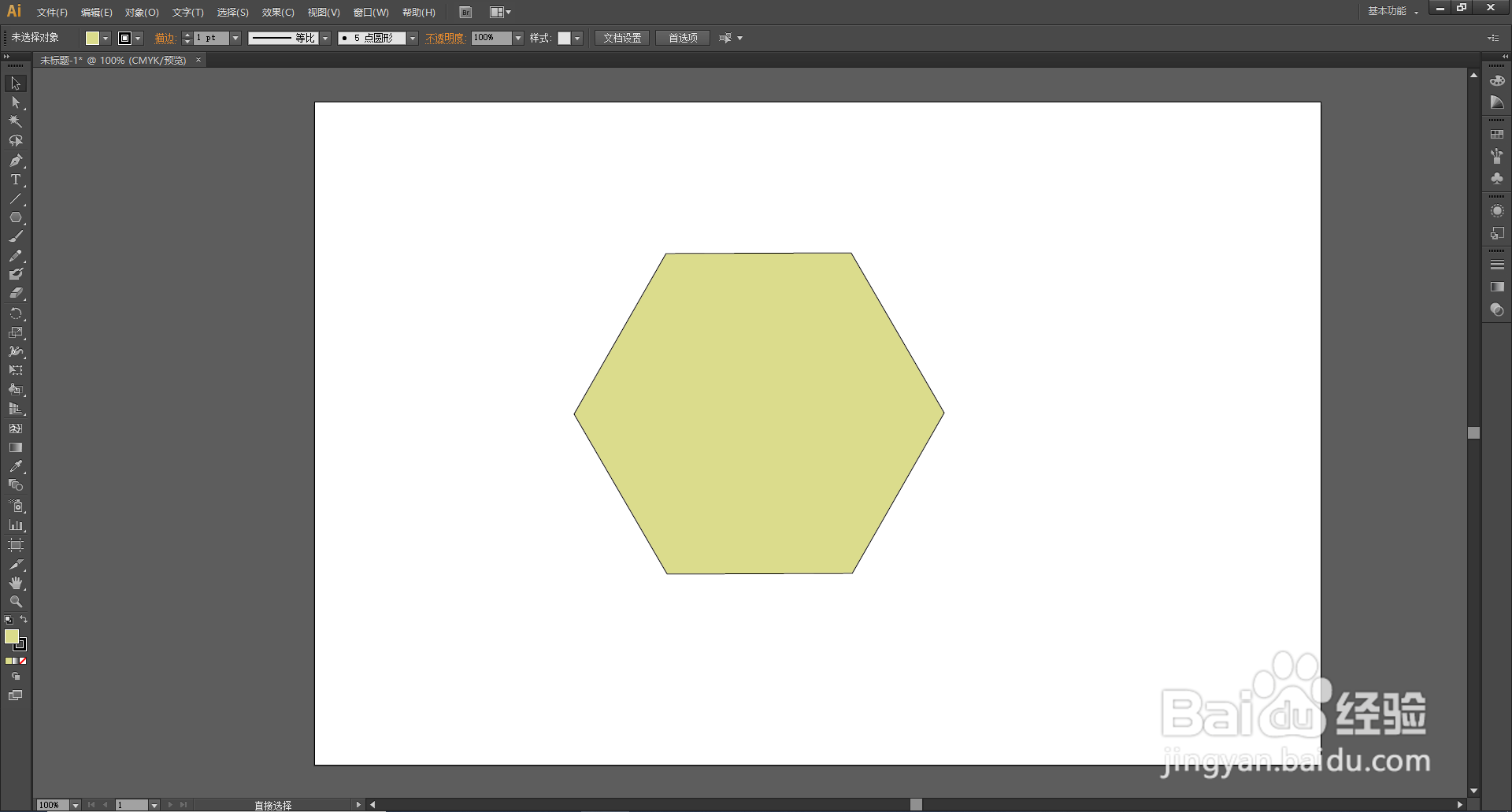
Task: Open the 样式 graphic style dropdown
Action: pyautogui.click(x=577, y=38)
